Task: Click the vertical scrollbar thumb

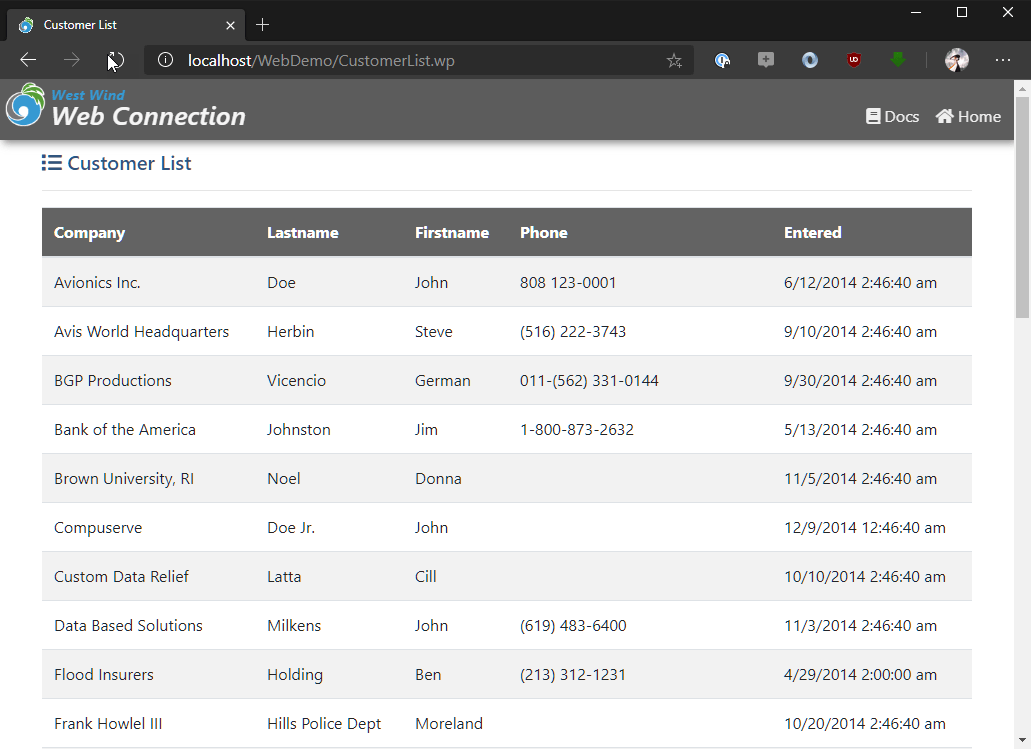Action: (x=1022, y=208)
